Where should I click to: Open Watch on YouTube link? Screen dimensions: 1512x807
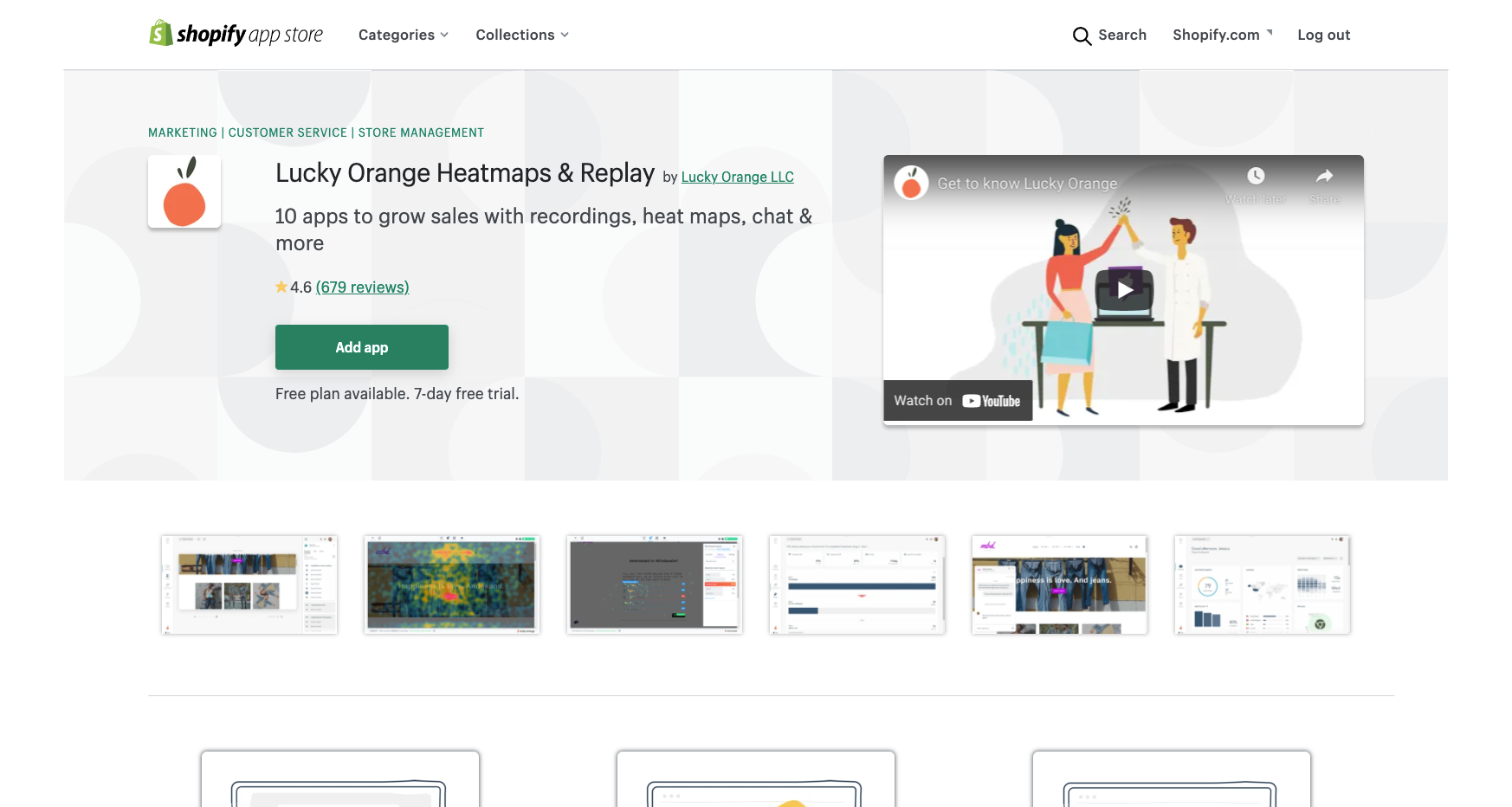(958, 401)
